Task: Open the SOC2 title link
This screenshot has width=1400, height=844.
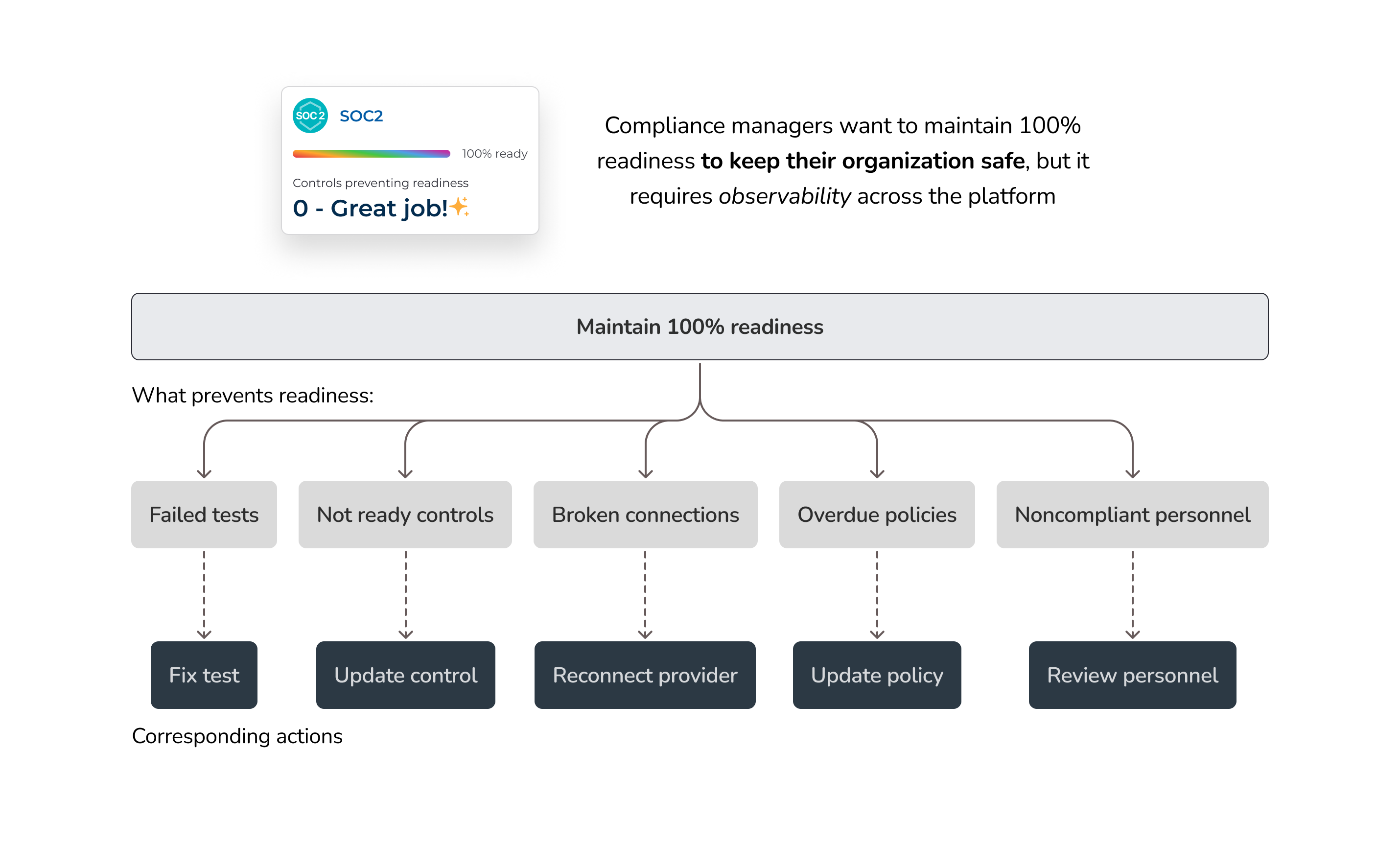Action: tap(361, 116)
